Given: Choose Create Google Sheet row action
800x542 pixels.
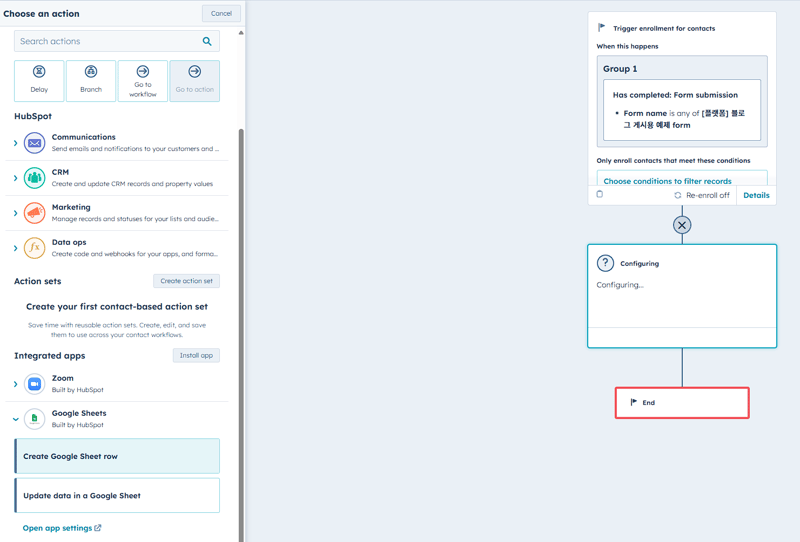Looking at the screenshot, I should coord(117,456).
